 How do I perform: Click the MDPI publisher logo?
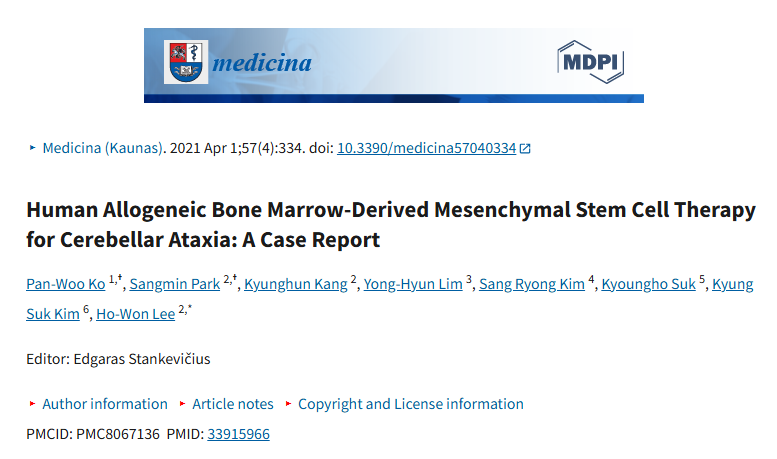tap(590, 62)
